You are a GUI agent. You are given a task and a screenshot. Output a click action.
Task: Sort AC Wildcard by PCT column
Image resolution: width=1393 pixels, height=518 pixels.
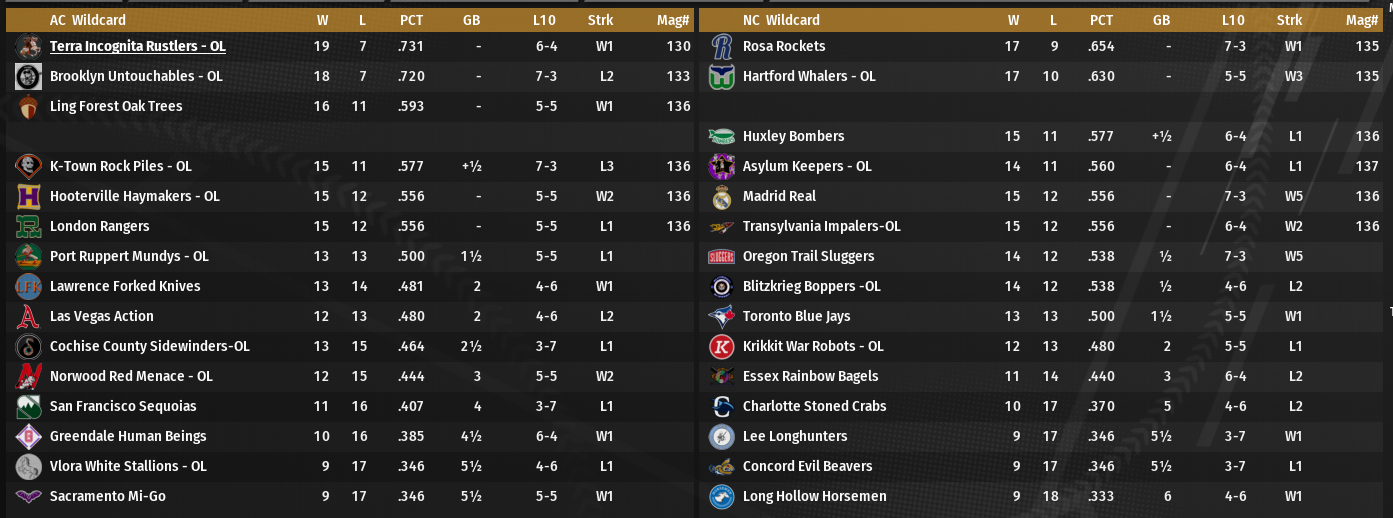click(x=411, y=20)
